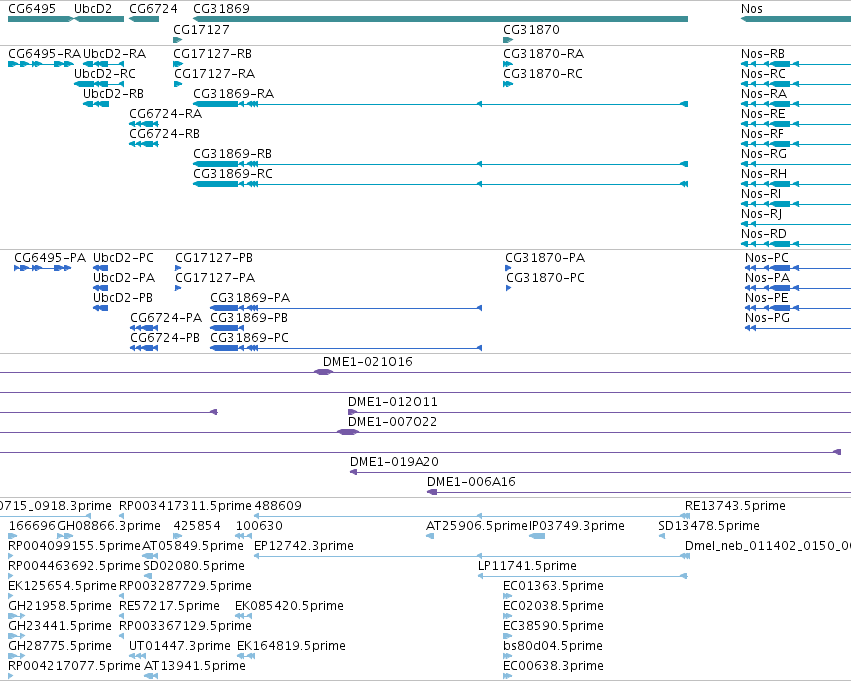Click transcript Nos-RC

click(763, 74)
